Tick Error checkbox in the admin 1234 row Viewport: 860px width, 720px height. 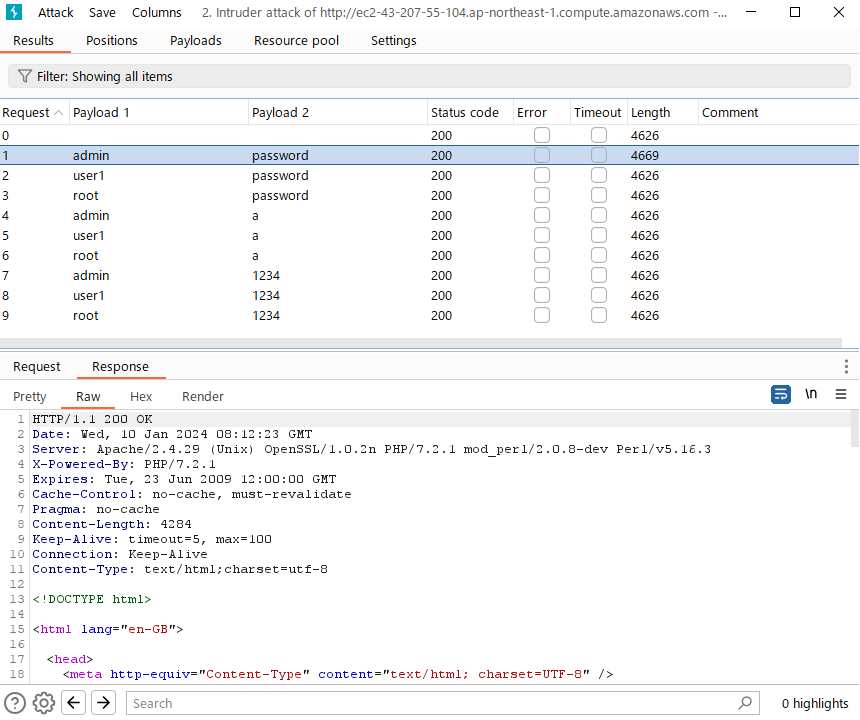[542, 275]
